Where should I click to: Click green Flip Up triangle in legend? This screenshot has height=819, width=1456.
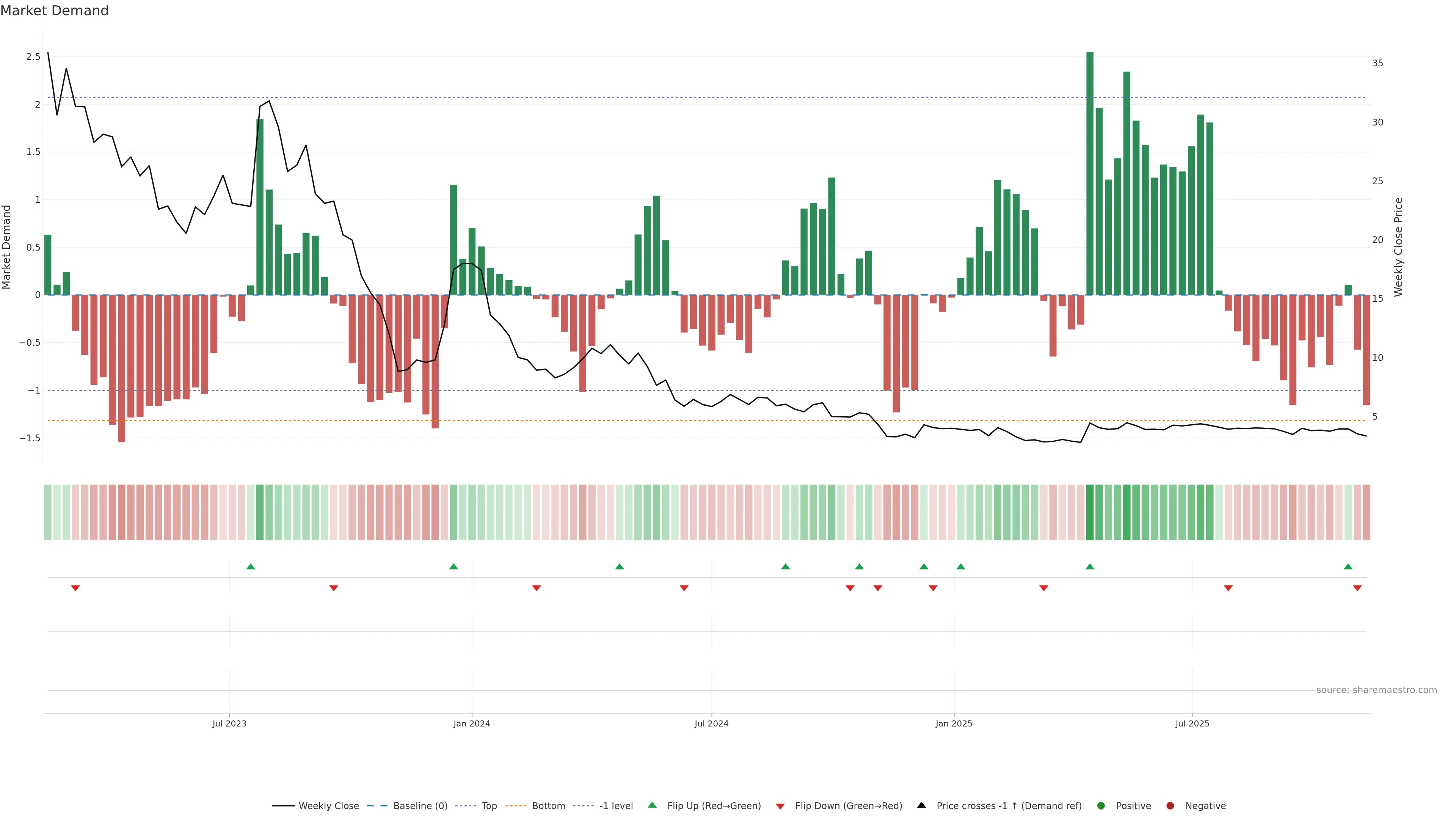click(x=652, y=805)
